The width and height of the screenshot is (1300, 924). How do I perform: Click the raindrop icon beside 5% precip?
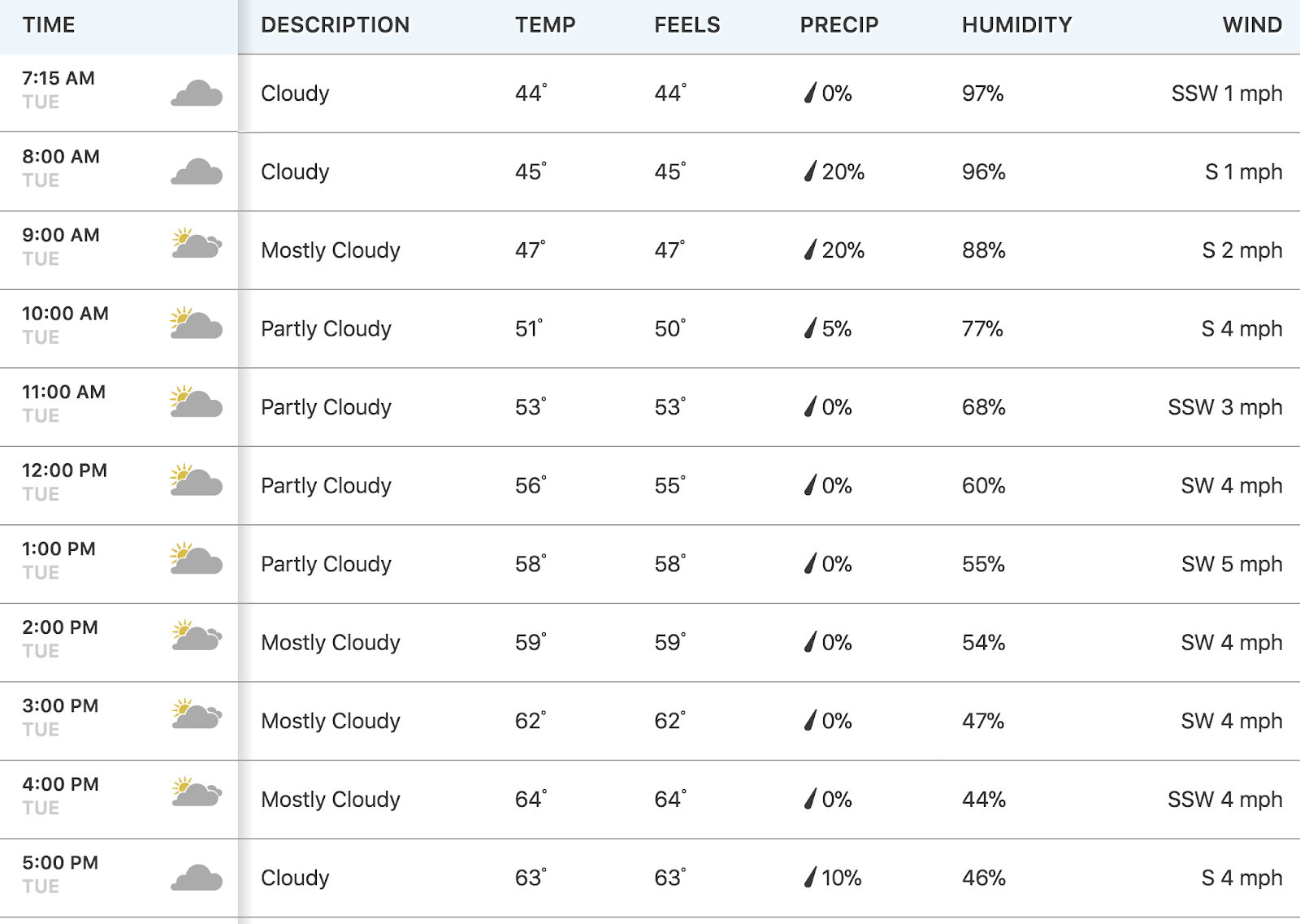coord(810,328)
